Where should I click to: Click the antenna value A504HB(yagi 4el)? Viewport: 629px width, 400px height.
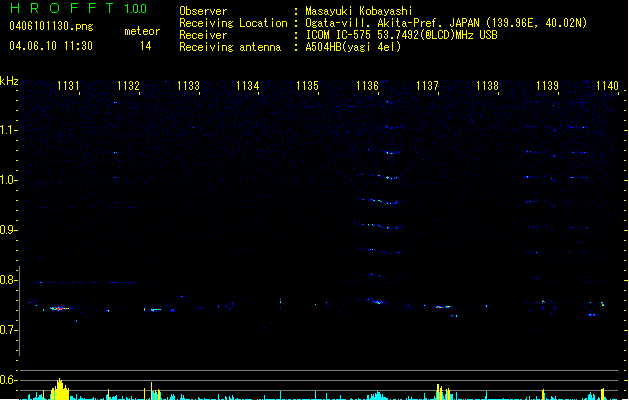pos(353,47)
